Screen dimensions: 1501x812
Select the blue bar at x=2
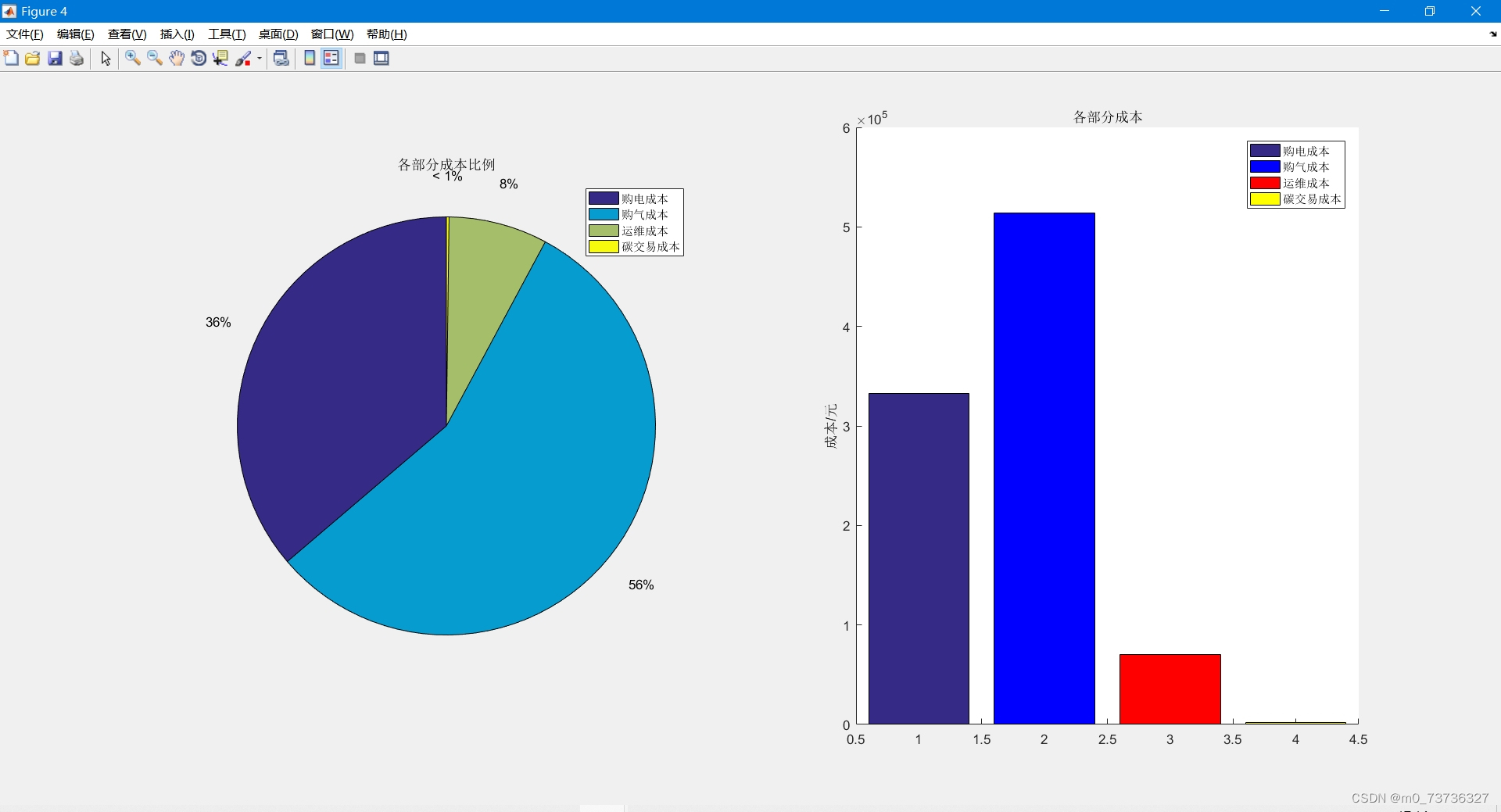(1044, 469)
